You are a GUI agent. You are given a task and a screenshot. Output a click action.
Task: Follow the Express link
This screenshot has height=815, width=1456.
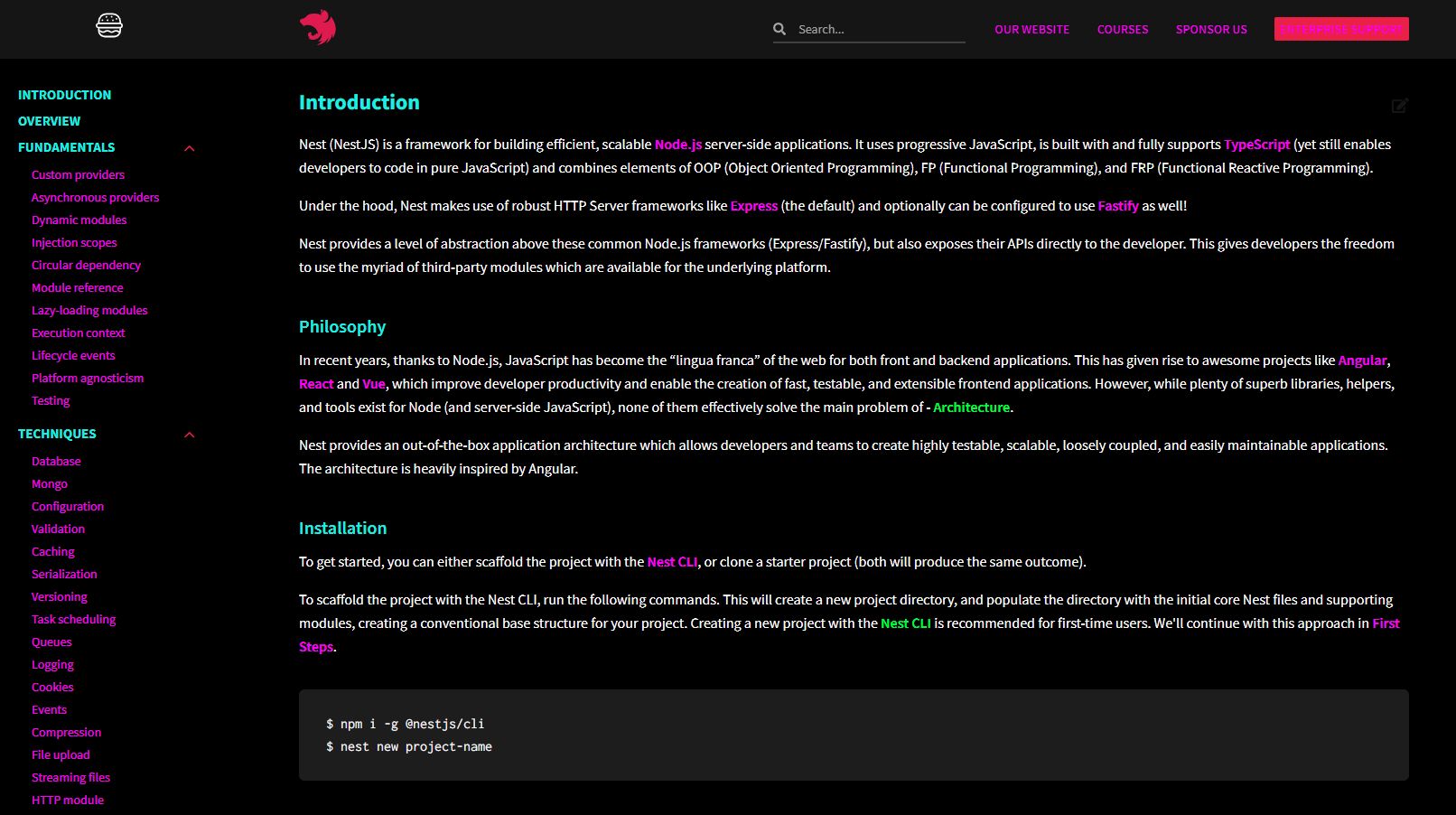pyautogui.click(x=754, y=206)
